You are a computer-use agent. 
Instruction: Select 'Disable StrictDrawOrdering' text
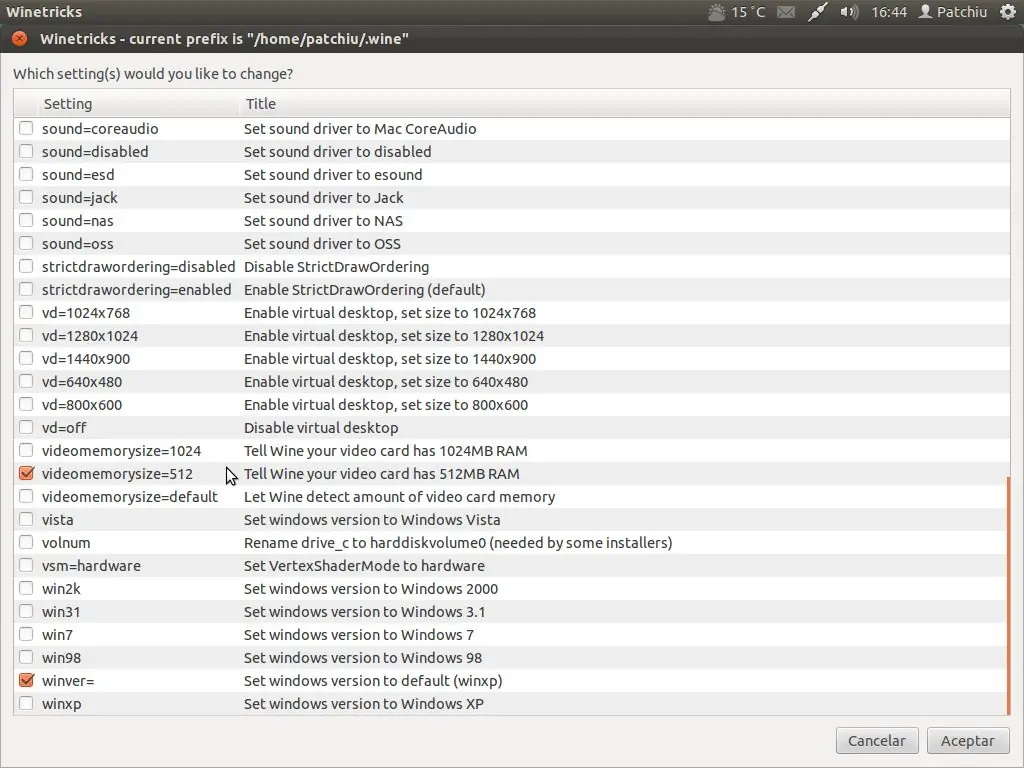coord(336,266)
